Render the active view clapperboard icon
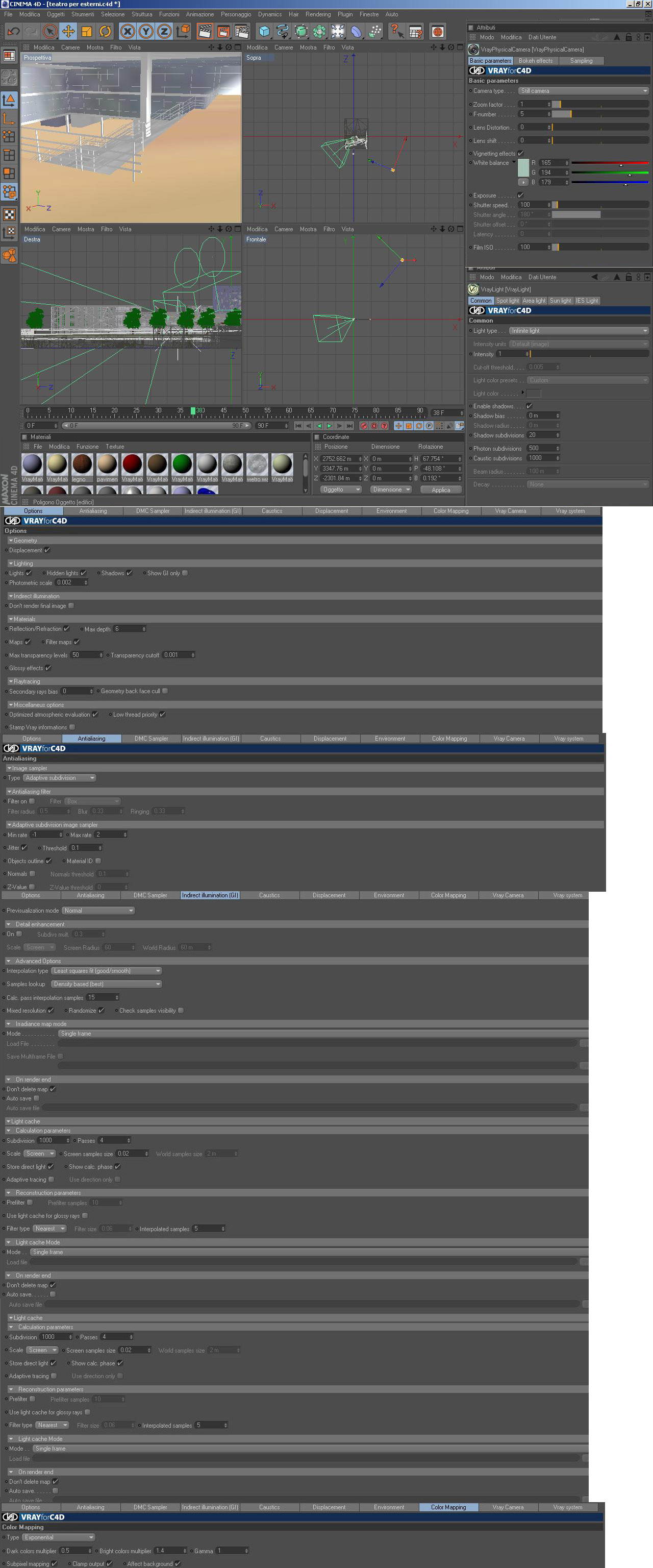Image resolution: width=653 pixels, height=1568 pixels. [x=205, y=31]
